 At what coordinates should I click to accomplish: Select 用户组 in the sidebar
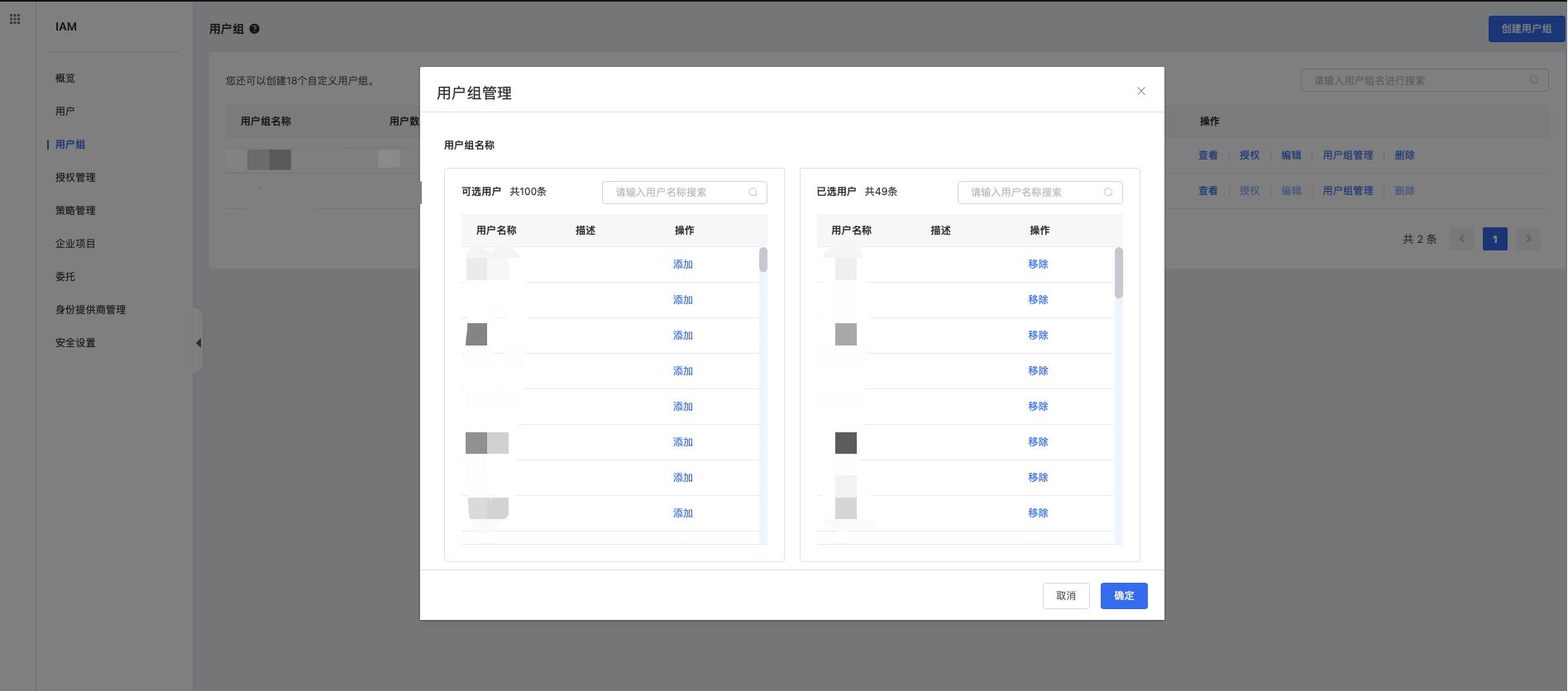point(70,145)
